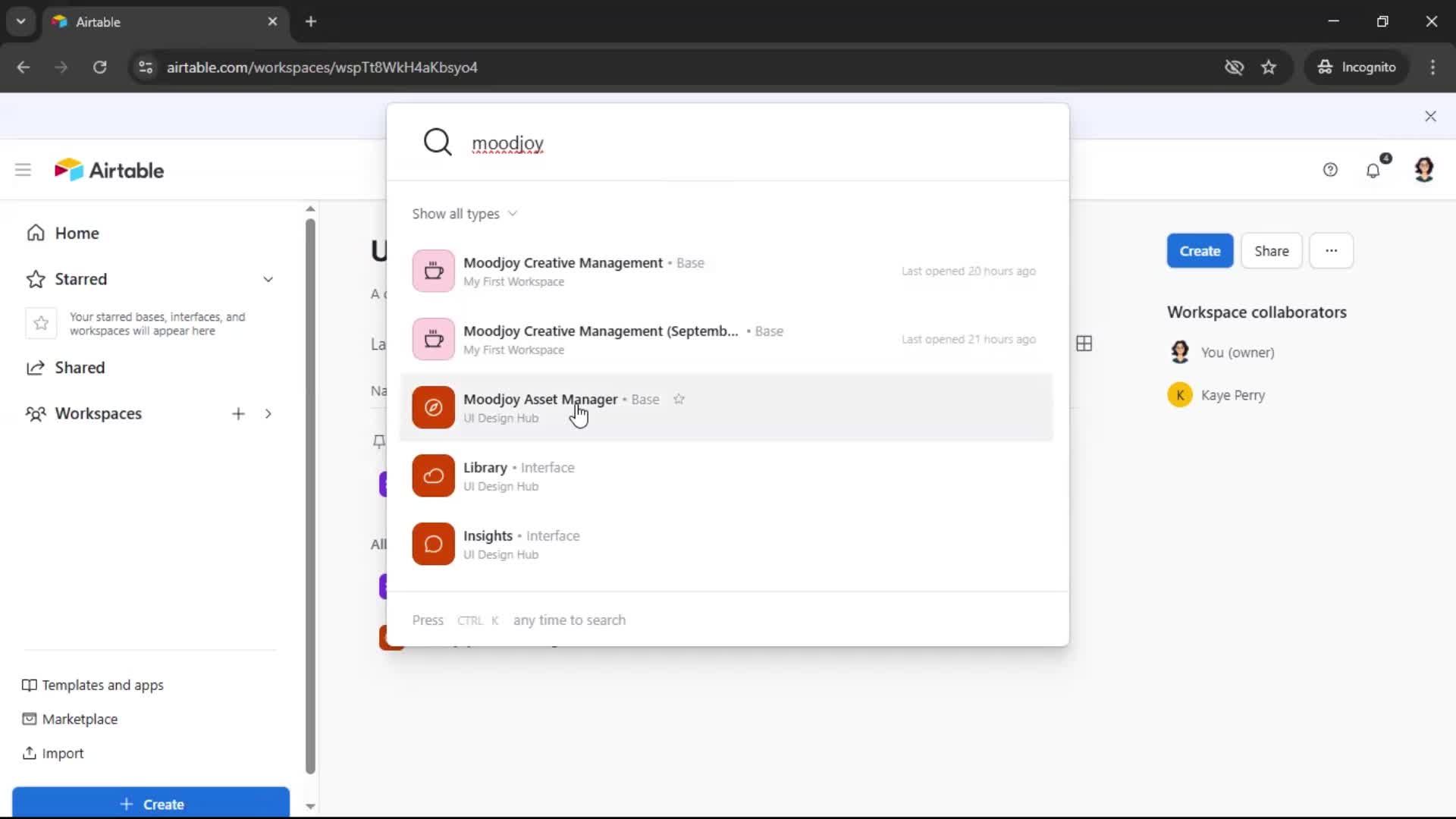1456x819 pixels.
Task: Bookmark this page with star icon
Action: [1269, 67]
